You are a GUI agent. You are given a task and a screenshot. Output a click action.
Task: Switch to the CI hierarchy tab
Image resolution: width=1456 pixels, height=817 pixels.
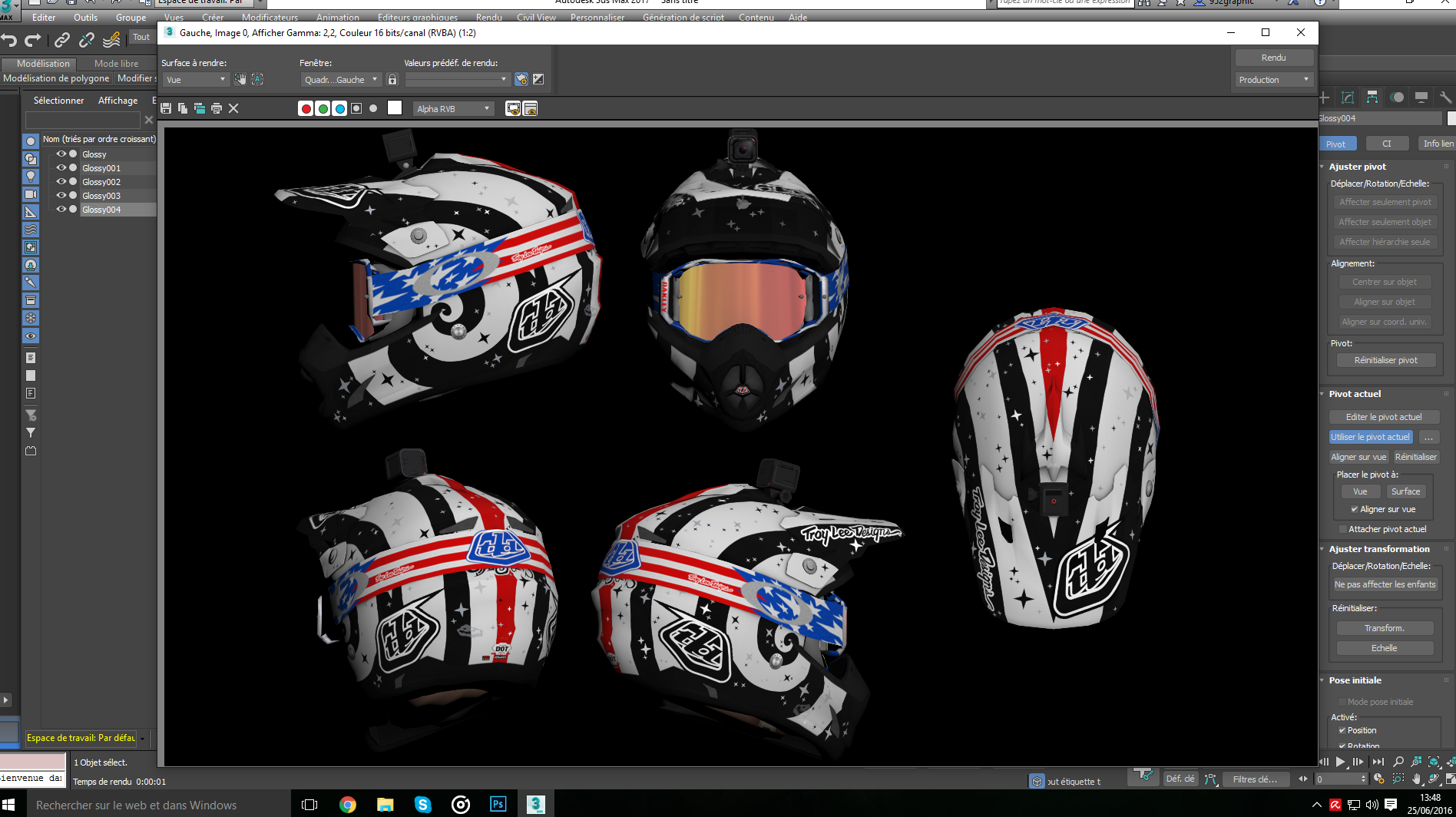pos(1386,144)
